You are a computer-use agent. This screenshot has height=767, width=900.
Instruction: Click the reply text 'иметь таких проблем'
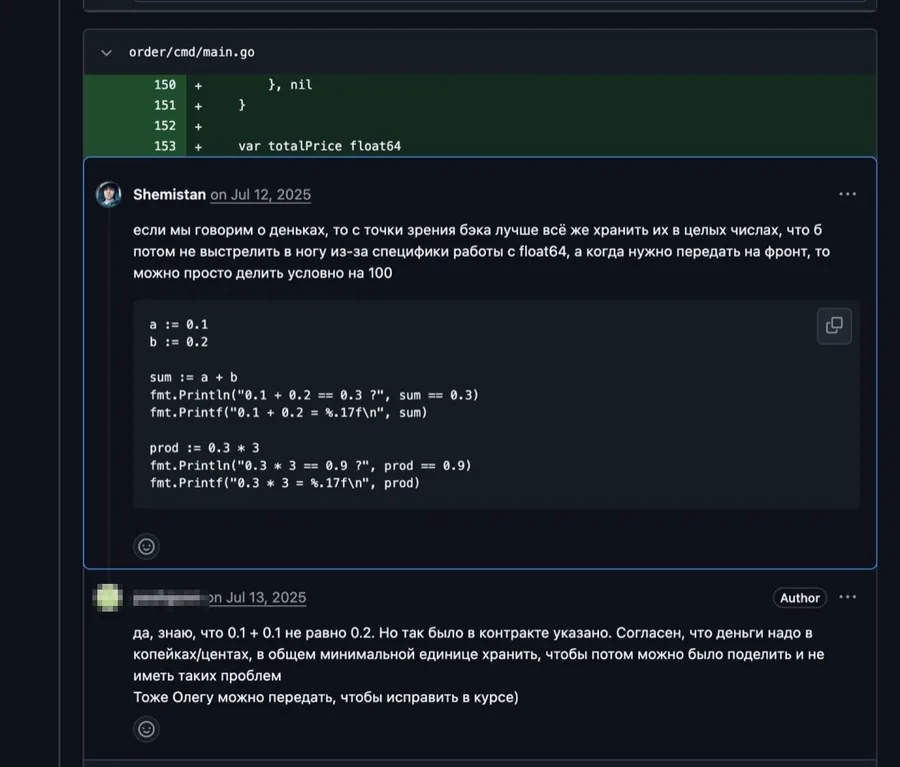207,676
